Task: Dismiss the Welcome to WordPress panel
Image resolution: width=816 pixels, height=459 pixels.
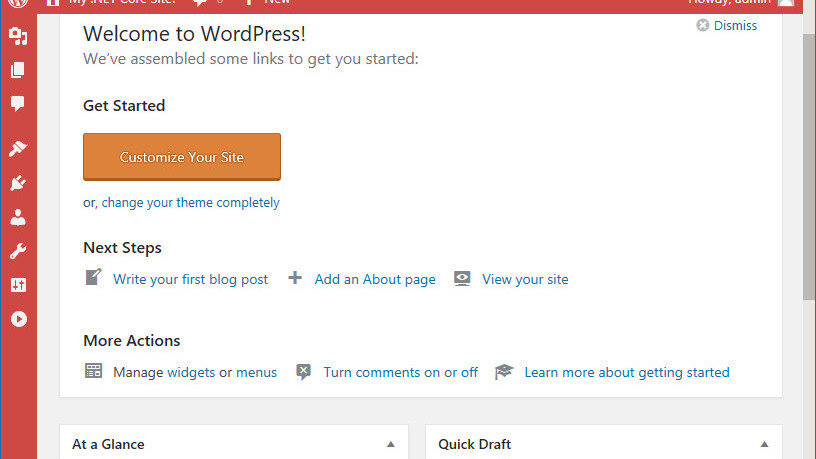Action: (727, 26)
